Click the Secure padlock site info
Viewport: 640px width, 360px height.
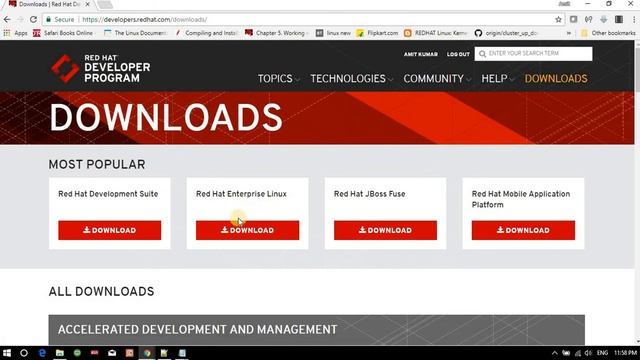coord(60,20)
